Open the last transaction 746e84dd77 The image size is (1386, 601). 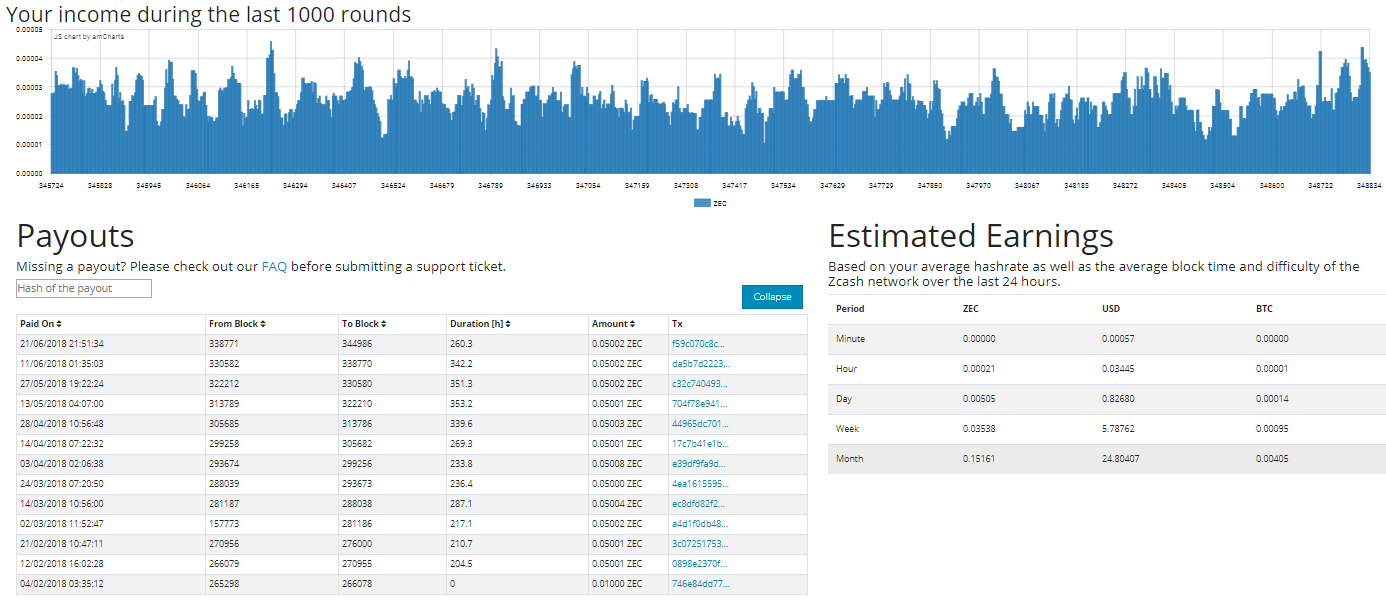coord(700,584)
